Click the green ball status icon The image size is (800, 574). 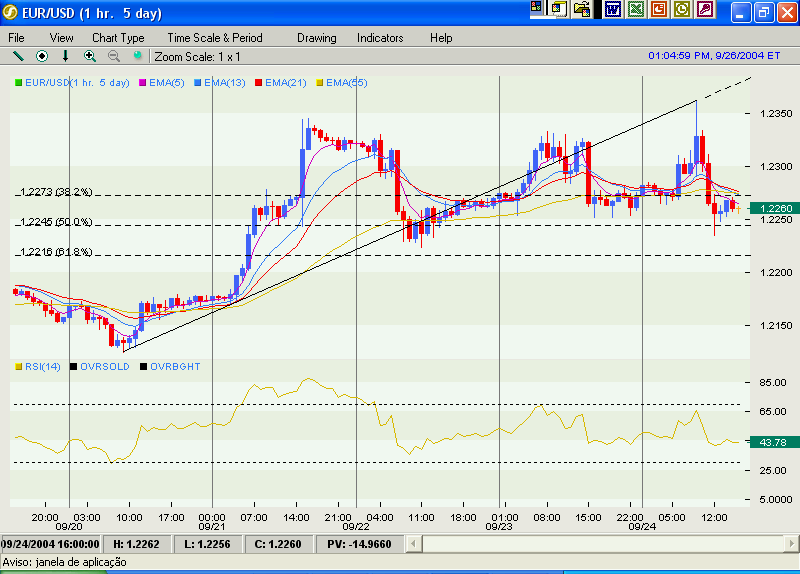[137, 55]
